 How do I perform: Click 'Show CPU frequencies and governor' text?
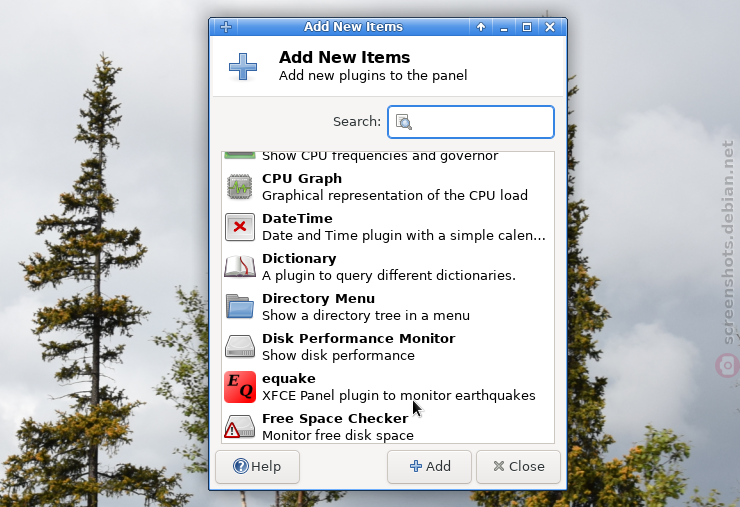click(x=380, y=156)
